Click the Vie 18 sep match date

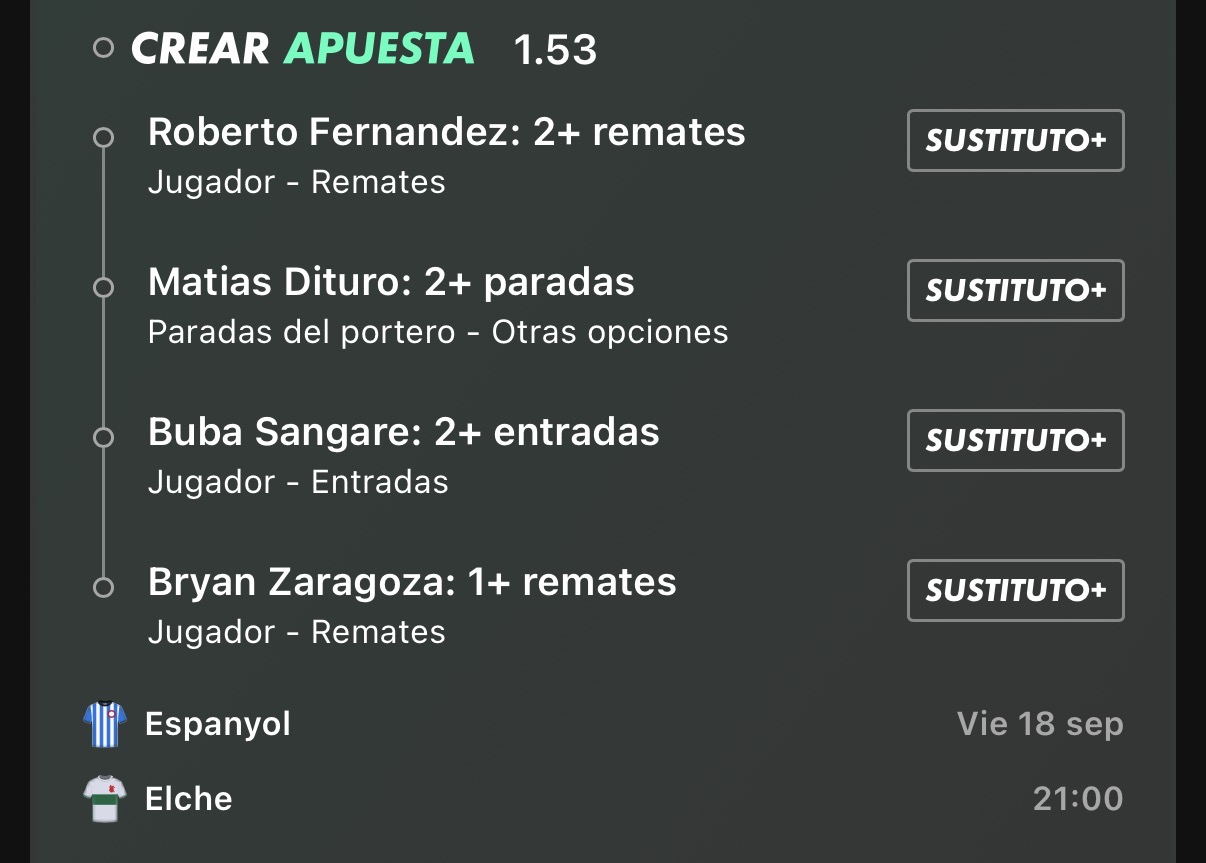tap(1040, 724)
